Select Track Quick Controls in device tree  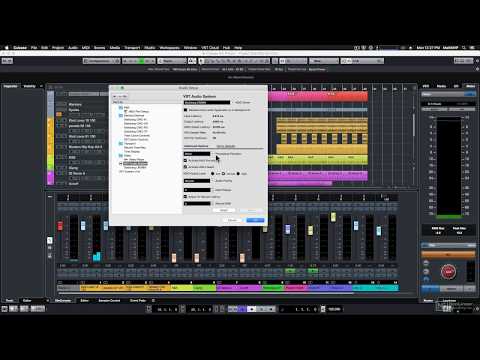137,136
